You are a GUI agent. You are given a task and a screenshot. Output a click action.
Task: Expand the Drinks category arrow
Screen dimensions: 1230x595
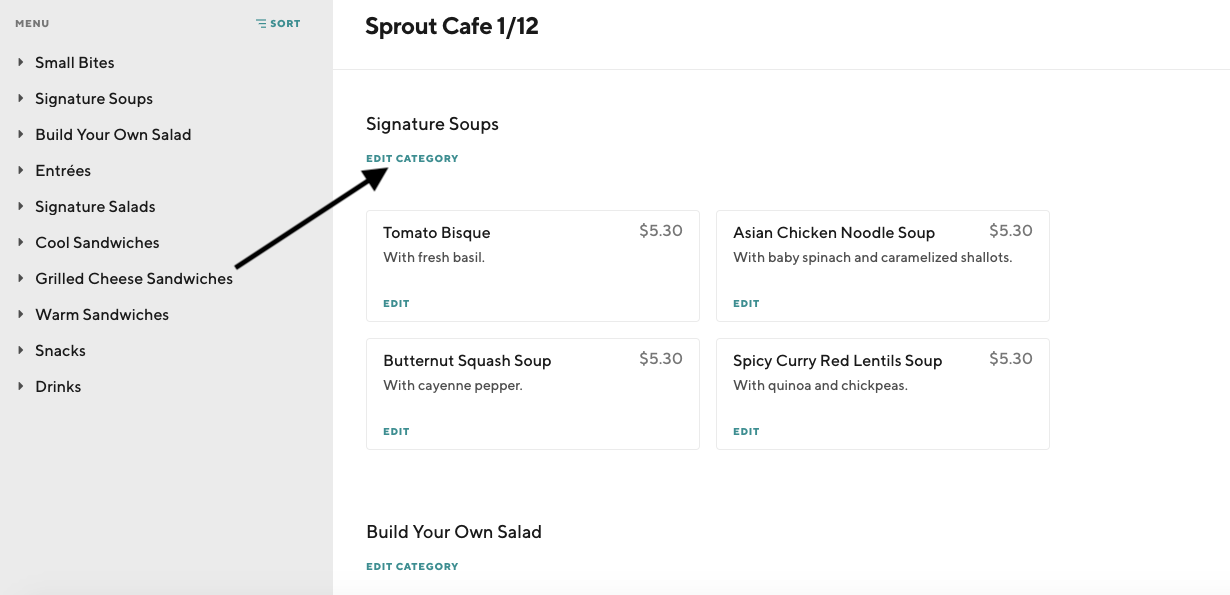point(20,386)
